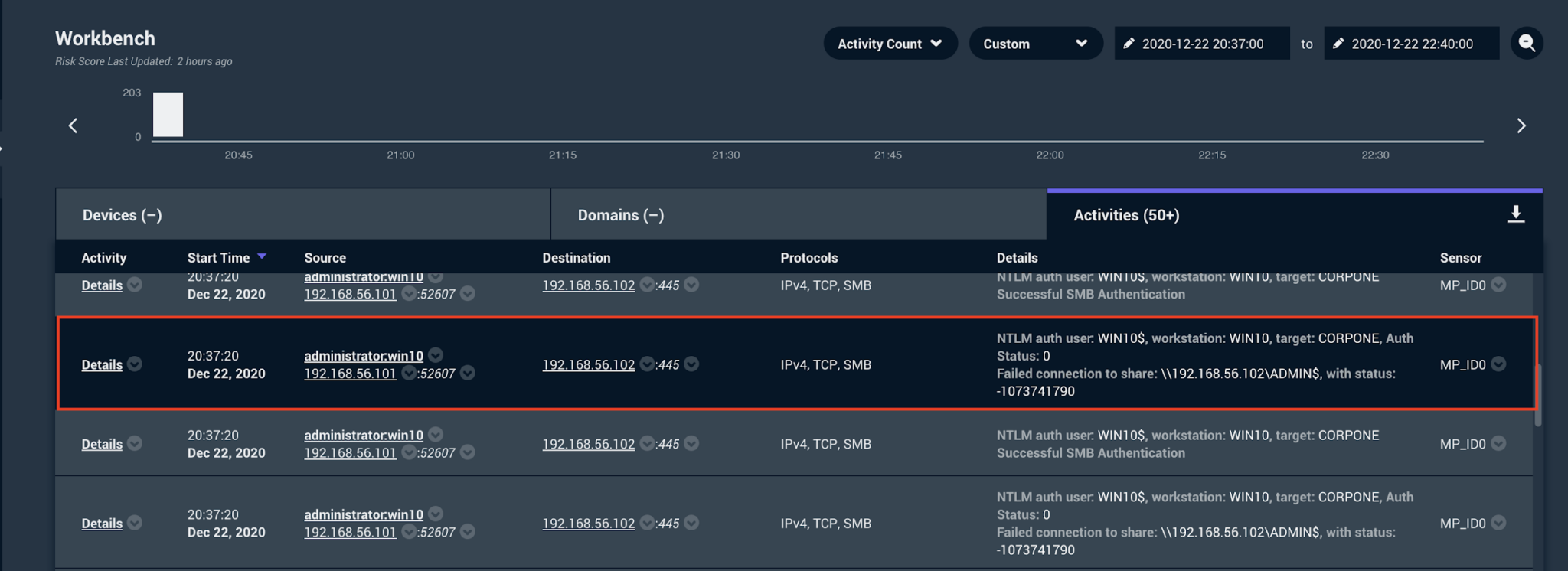Go to previous timeline range with left arrow
Image resolution: width=1568 pixels, height=571 pixels.
tap(73, 126)
